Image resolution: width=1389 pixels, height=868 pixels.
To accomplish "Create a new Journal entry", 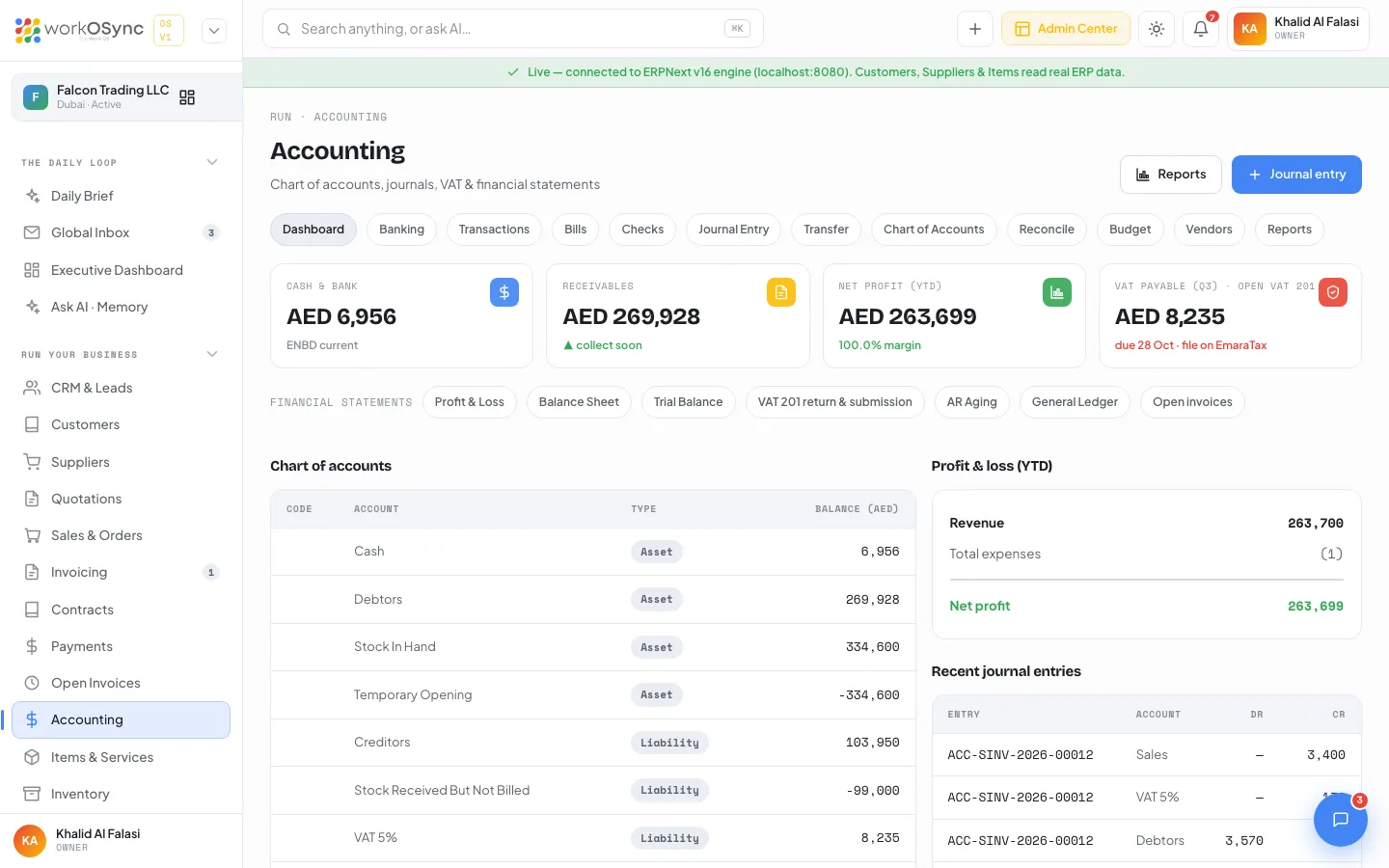I will tap(1296, 175).
